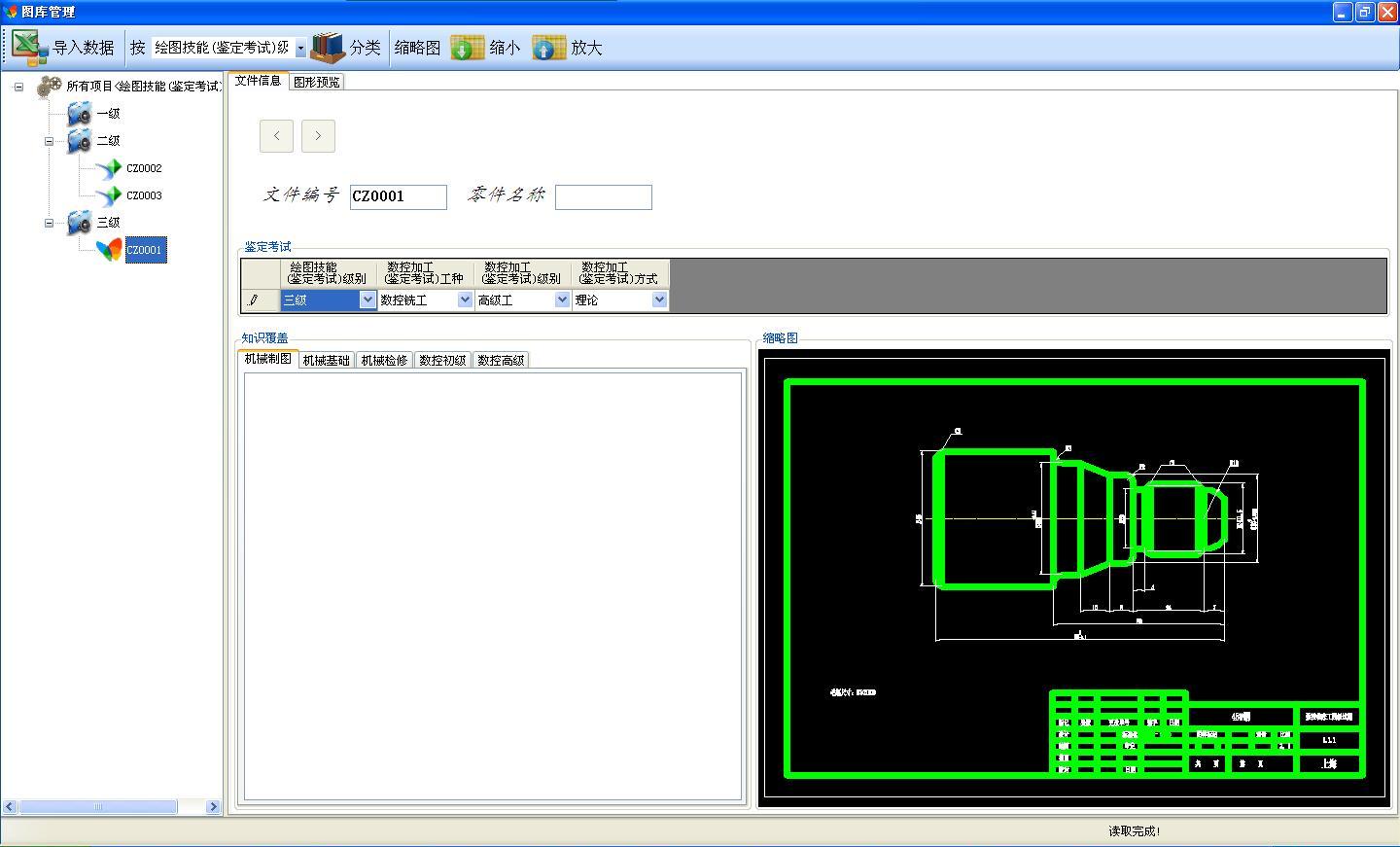Collapse the 三级 tree node

point(50,223)
